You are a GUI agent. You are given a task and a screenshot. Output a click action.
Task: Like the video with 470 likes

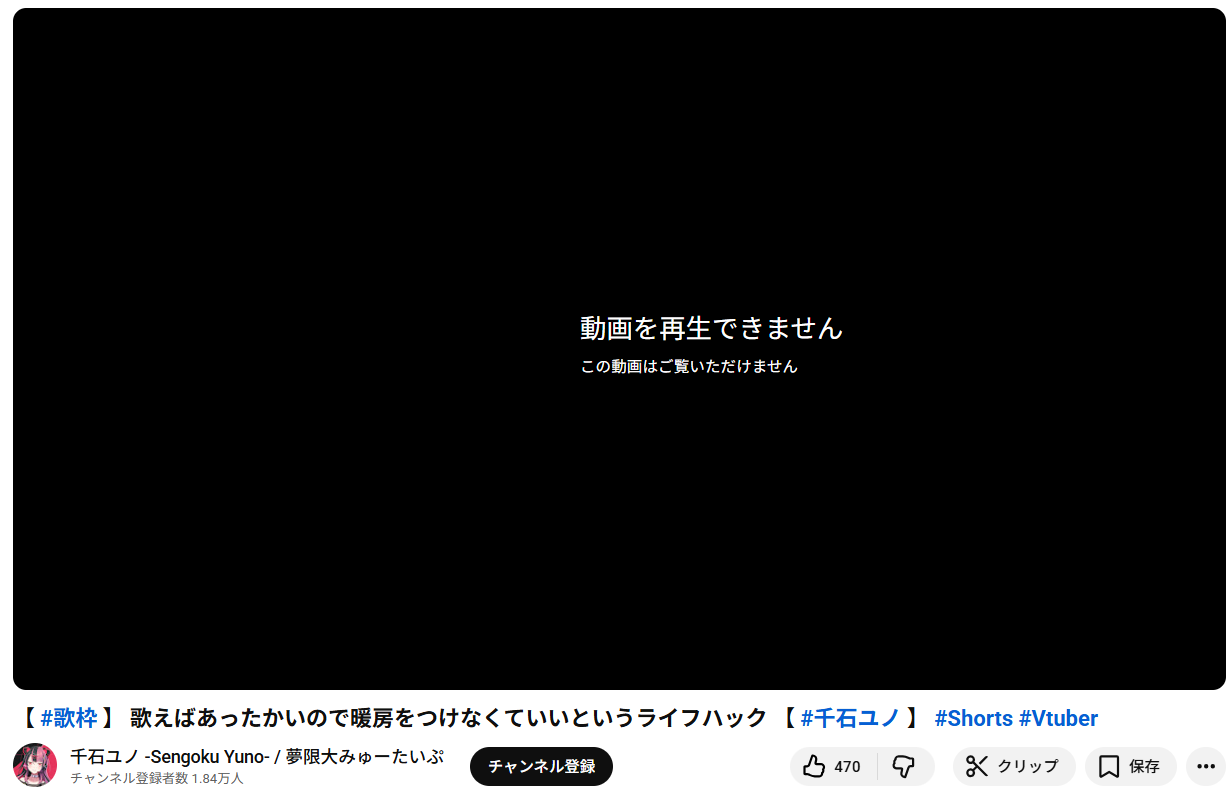click(x=833, y=767)
